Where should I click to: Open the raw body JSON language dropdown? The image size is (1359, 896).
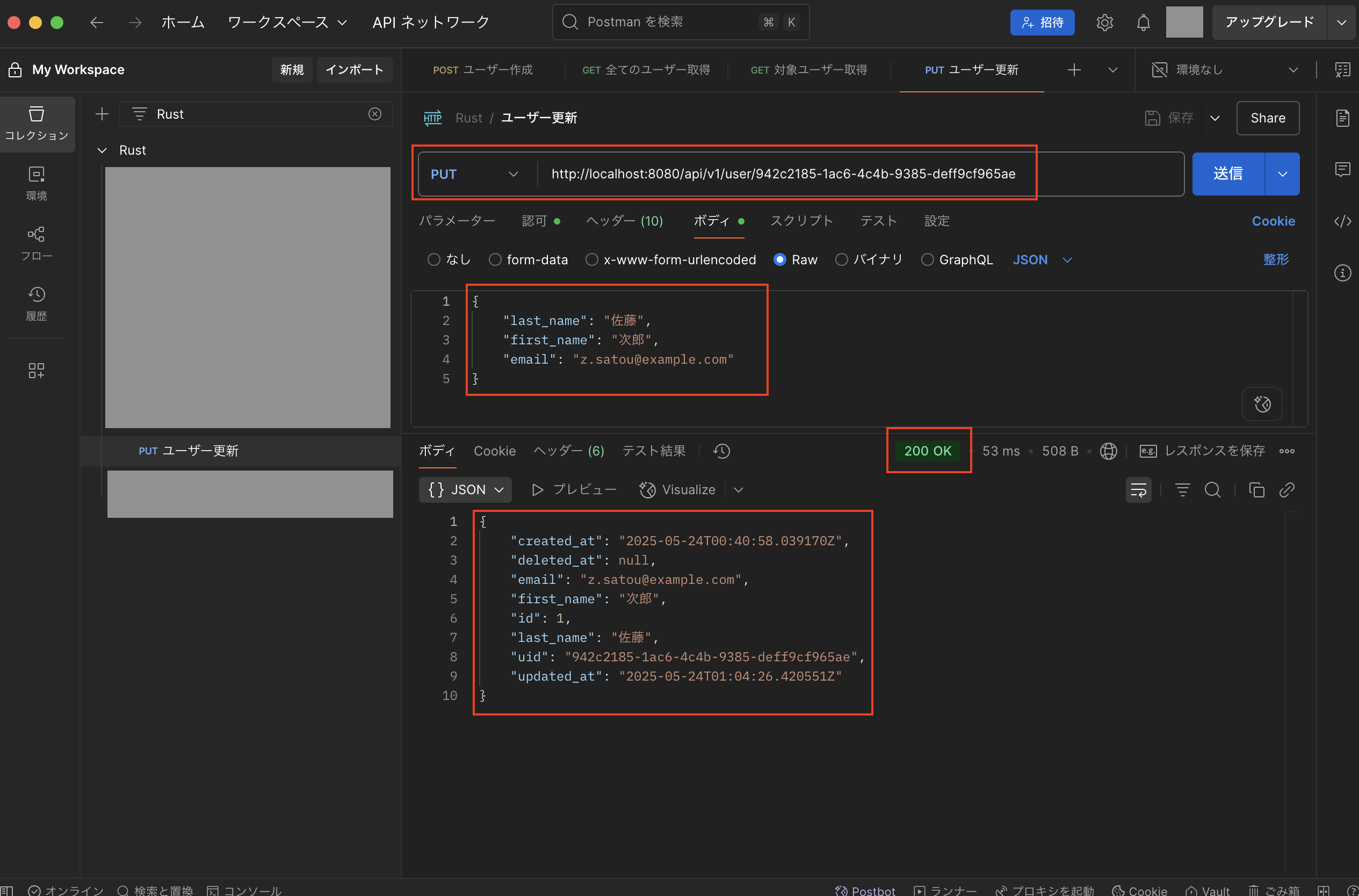[x=1042, y=259]
